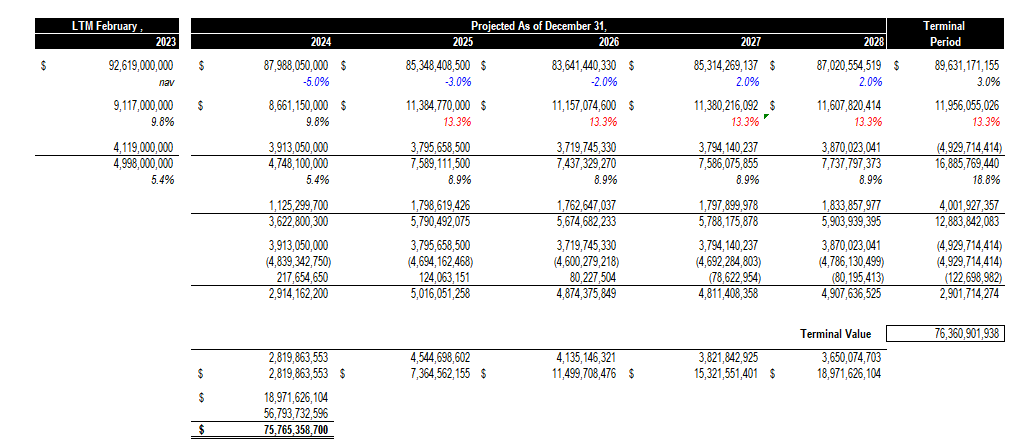Select the cell with 80,227,504
The width and height of the screenshot is (1019, 445).
pos(593,277)
